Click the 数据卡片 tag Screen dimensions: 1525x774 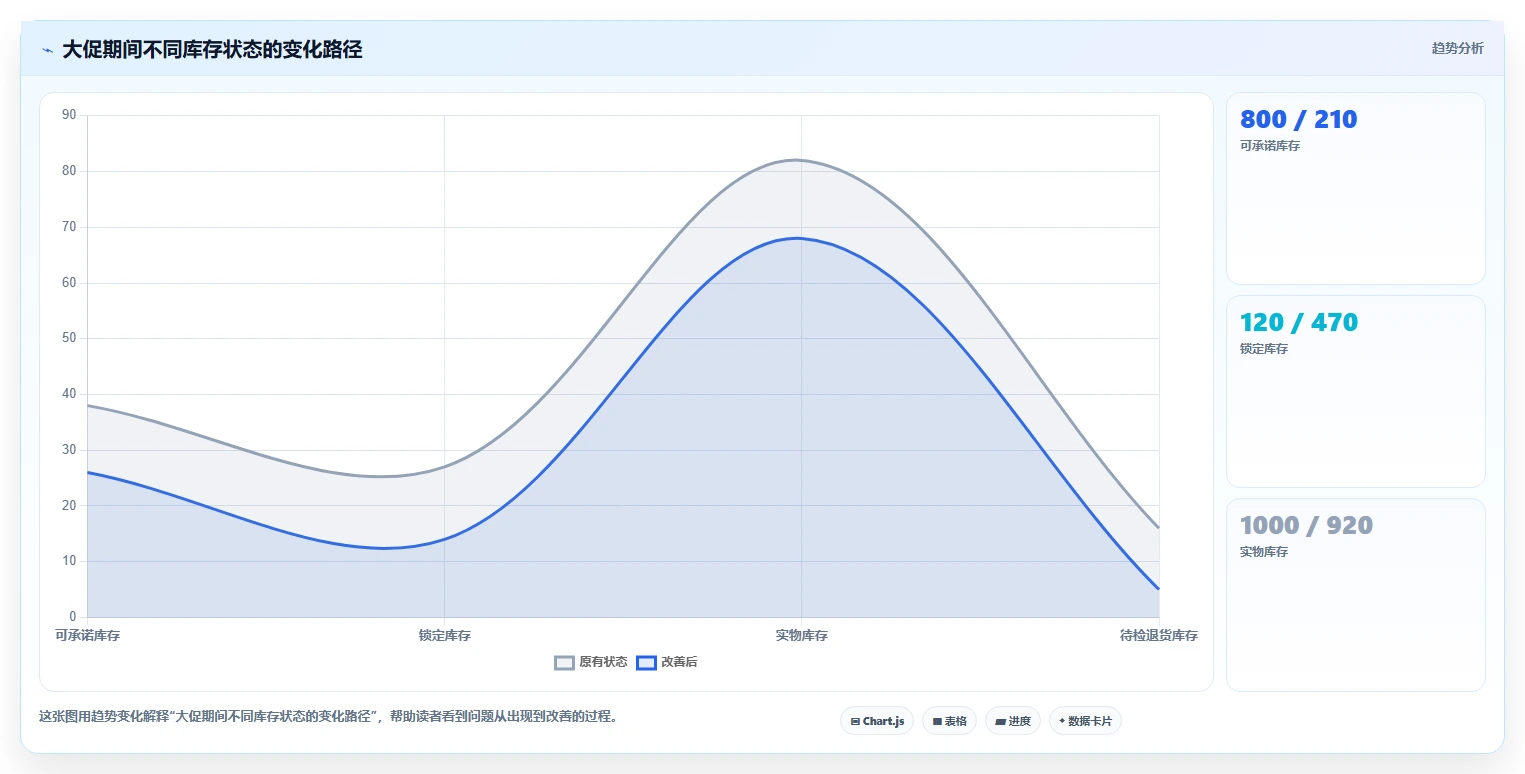(x=1085, y=721)
